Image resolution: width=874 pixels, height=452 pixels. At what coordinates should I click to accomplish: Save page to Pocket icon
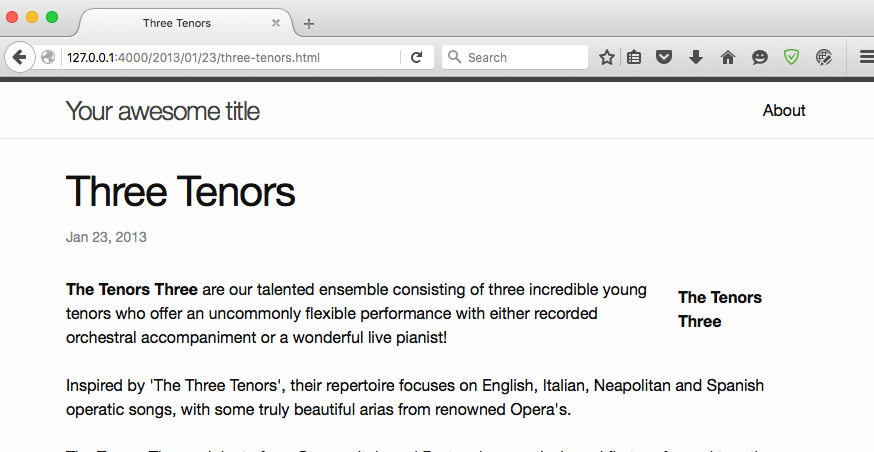(x=663, y=57)
